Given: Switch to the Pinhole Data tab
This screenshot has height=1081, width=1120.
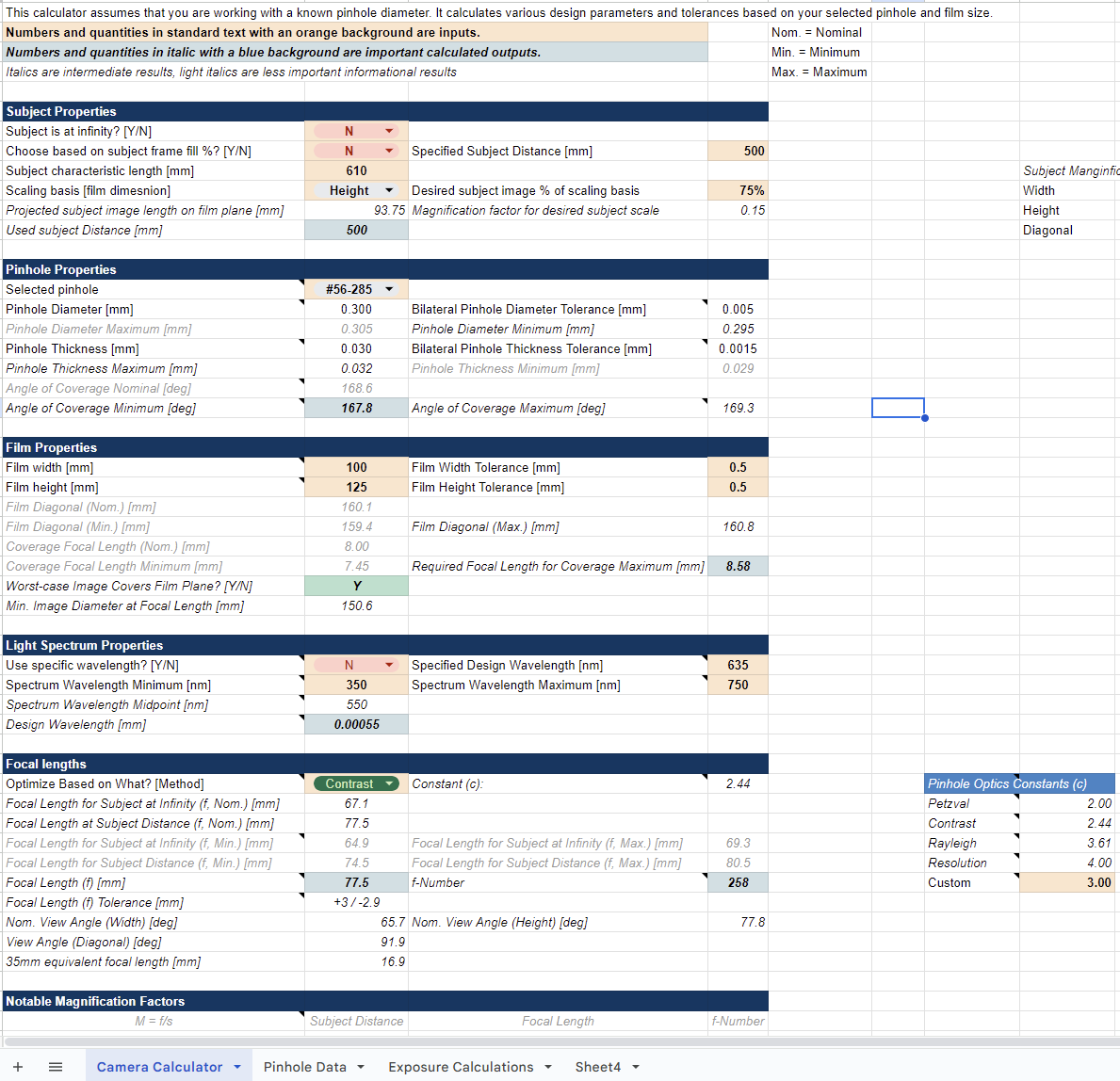Looking at the screenshot, I should (x=304, y=1067).
